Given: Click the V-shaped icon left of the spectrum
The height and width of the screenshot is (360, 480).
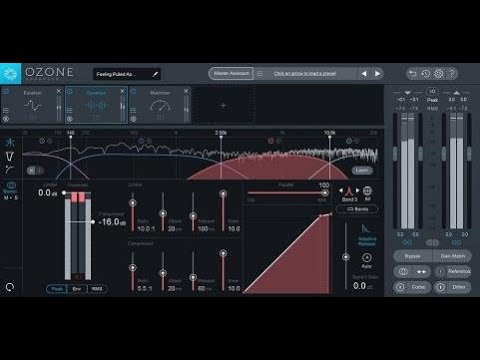Looking at the screenshot, I should (10, 156).
